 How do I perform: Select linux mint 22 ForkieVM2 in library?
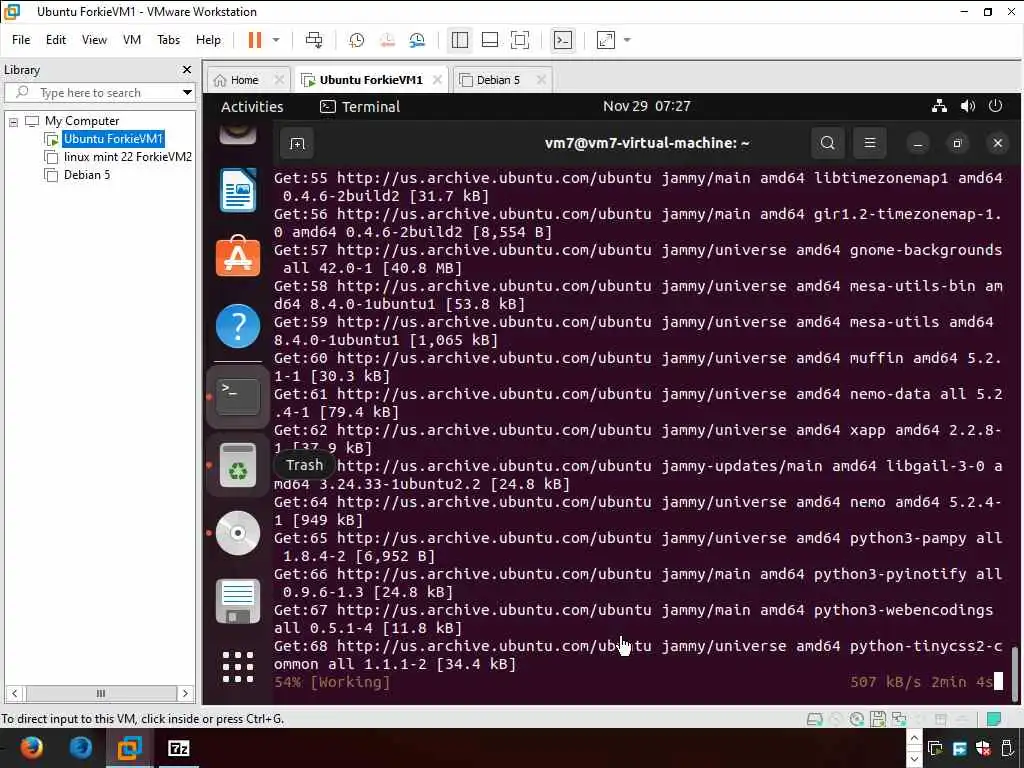coord(127,157)
